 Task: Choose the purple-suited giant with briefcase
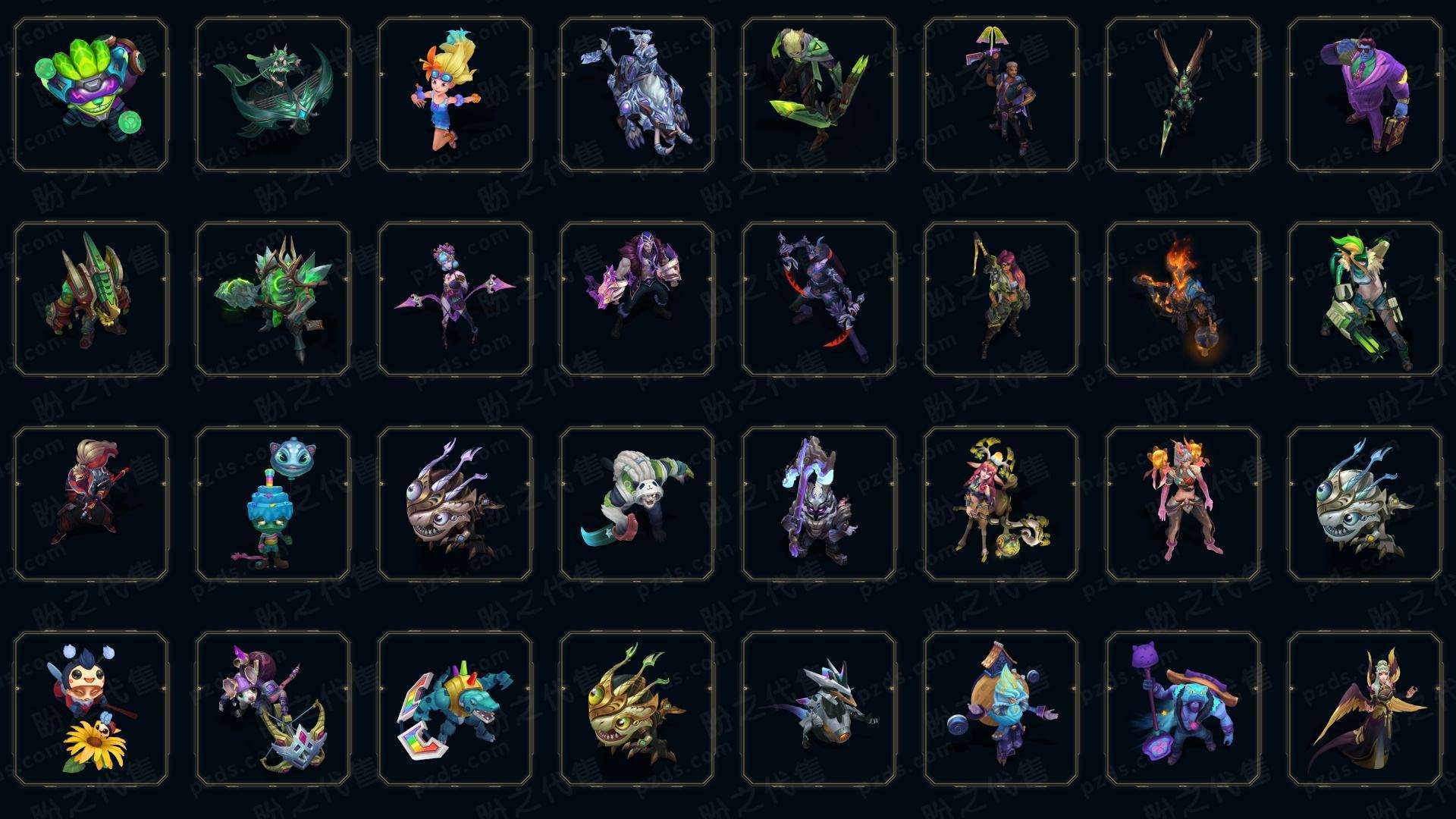(1365, 95)
